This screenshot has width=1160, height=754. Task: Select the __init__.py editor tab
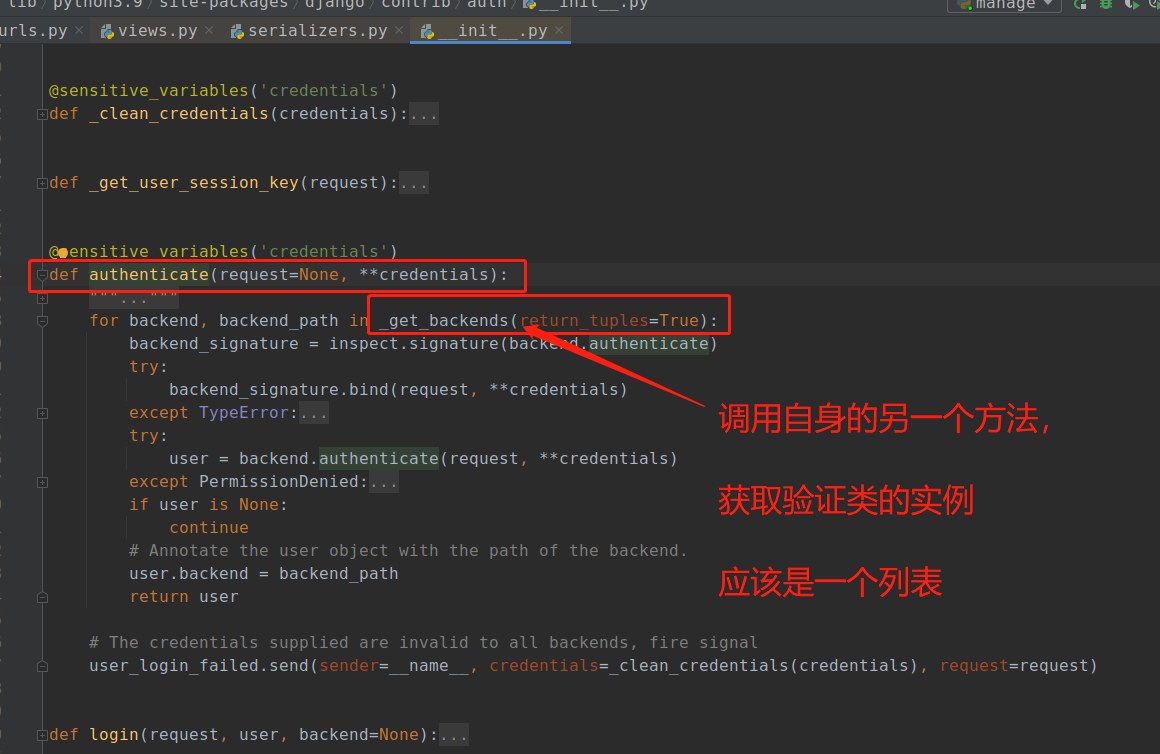coord(491,30)
